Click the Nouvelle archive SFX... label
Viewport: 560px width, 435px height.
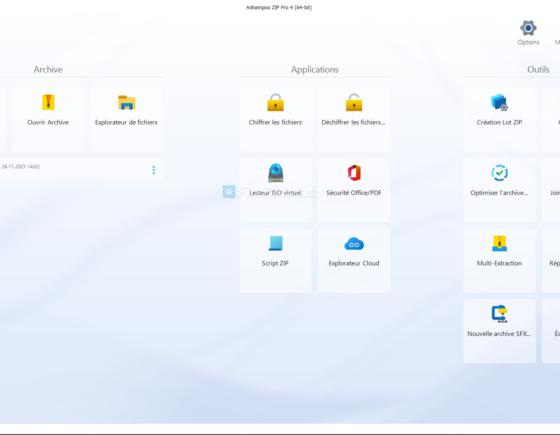pyautogui.click(x=499, y=334)
